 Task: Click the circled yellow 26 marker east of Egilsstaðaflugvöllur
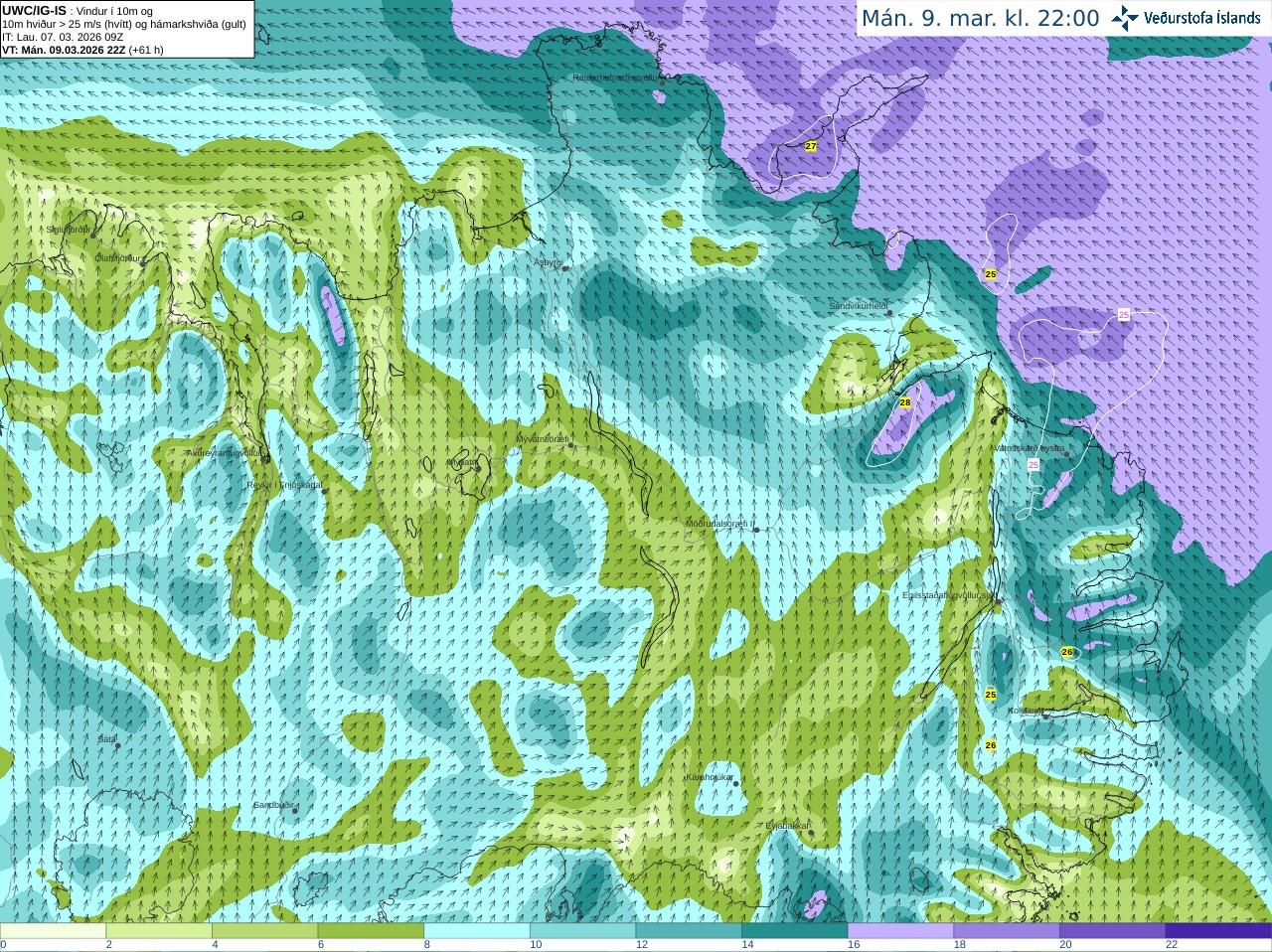pyautogui.click(x=1067, y=653)
